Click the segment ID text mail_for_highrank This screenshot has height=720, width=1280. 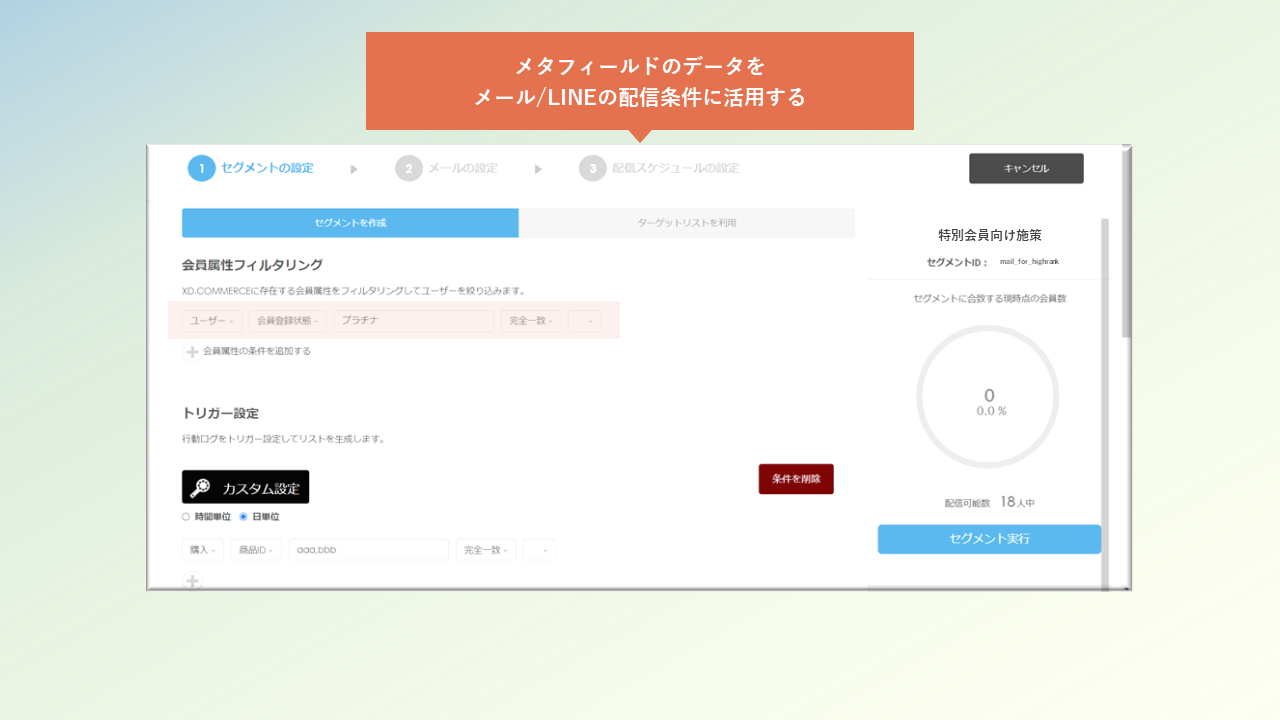click(x=1029, y=262)
